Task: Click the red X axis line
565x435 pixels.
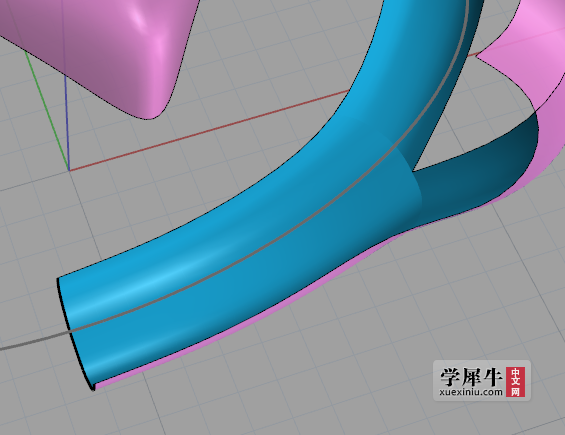Action: click(209, 130)
